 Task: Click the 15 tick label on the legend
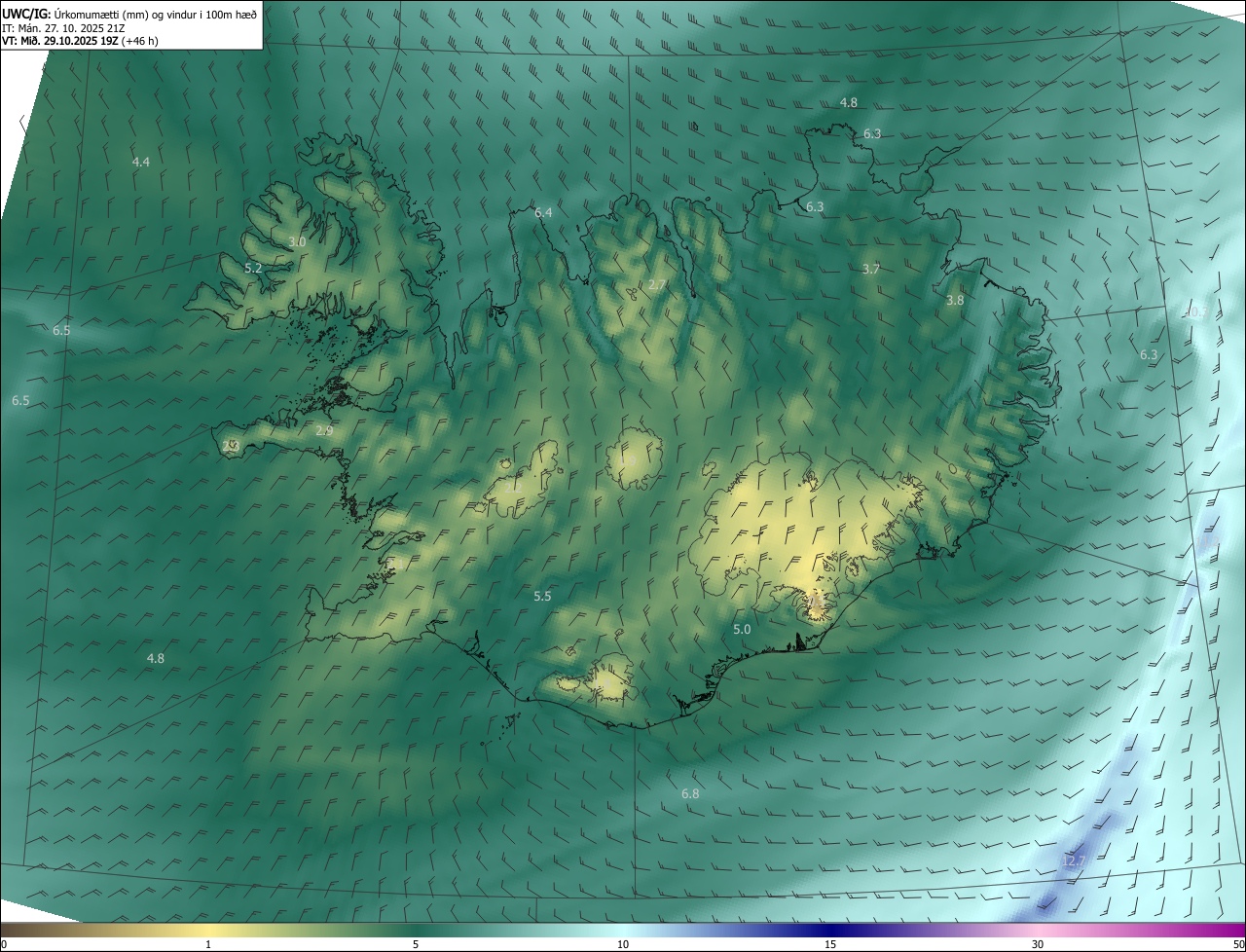point(830,944)
